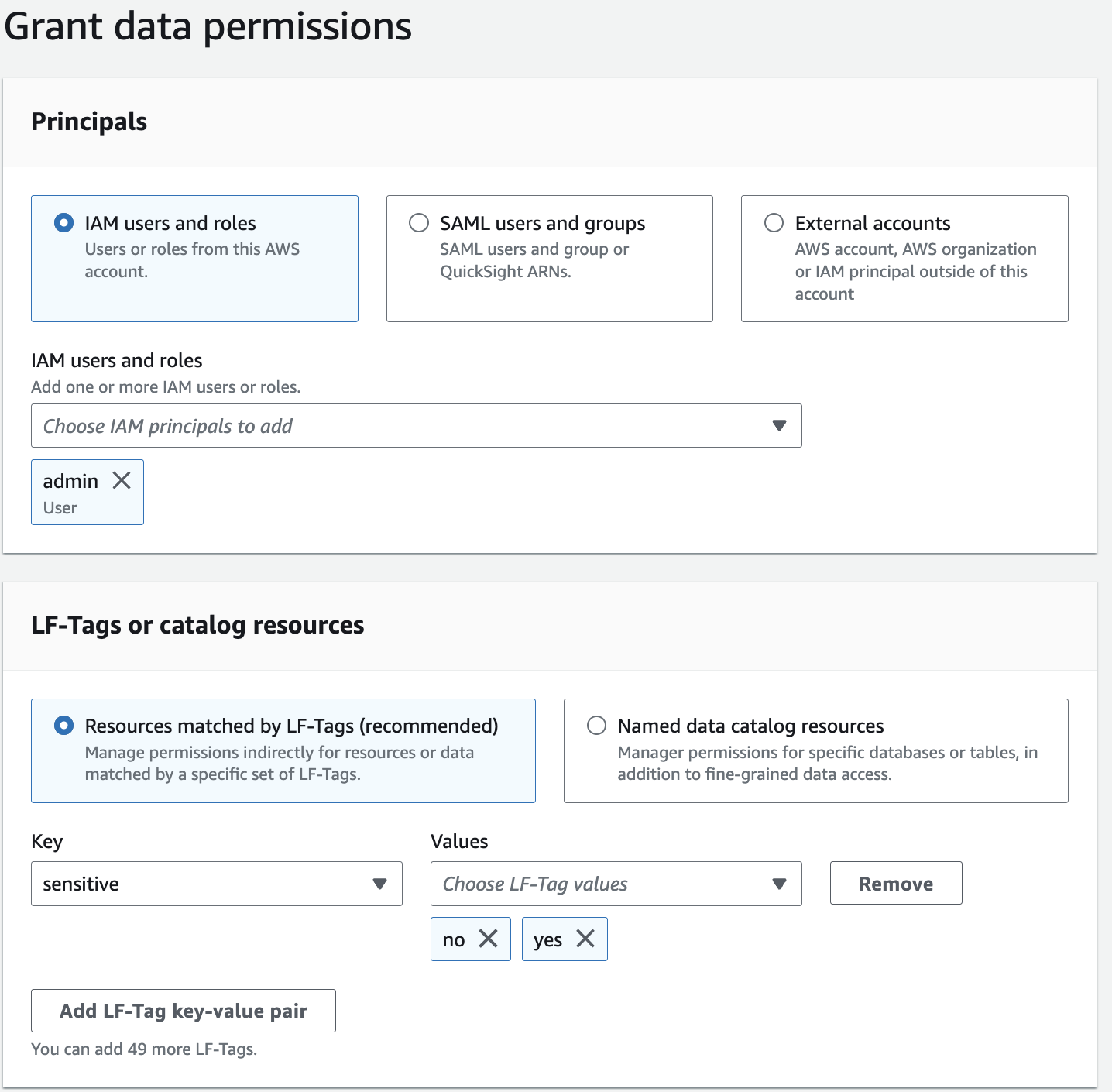Remove the 'no' LF-Tag value
The image size is (1112, 1092).
[488, 939]
